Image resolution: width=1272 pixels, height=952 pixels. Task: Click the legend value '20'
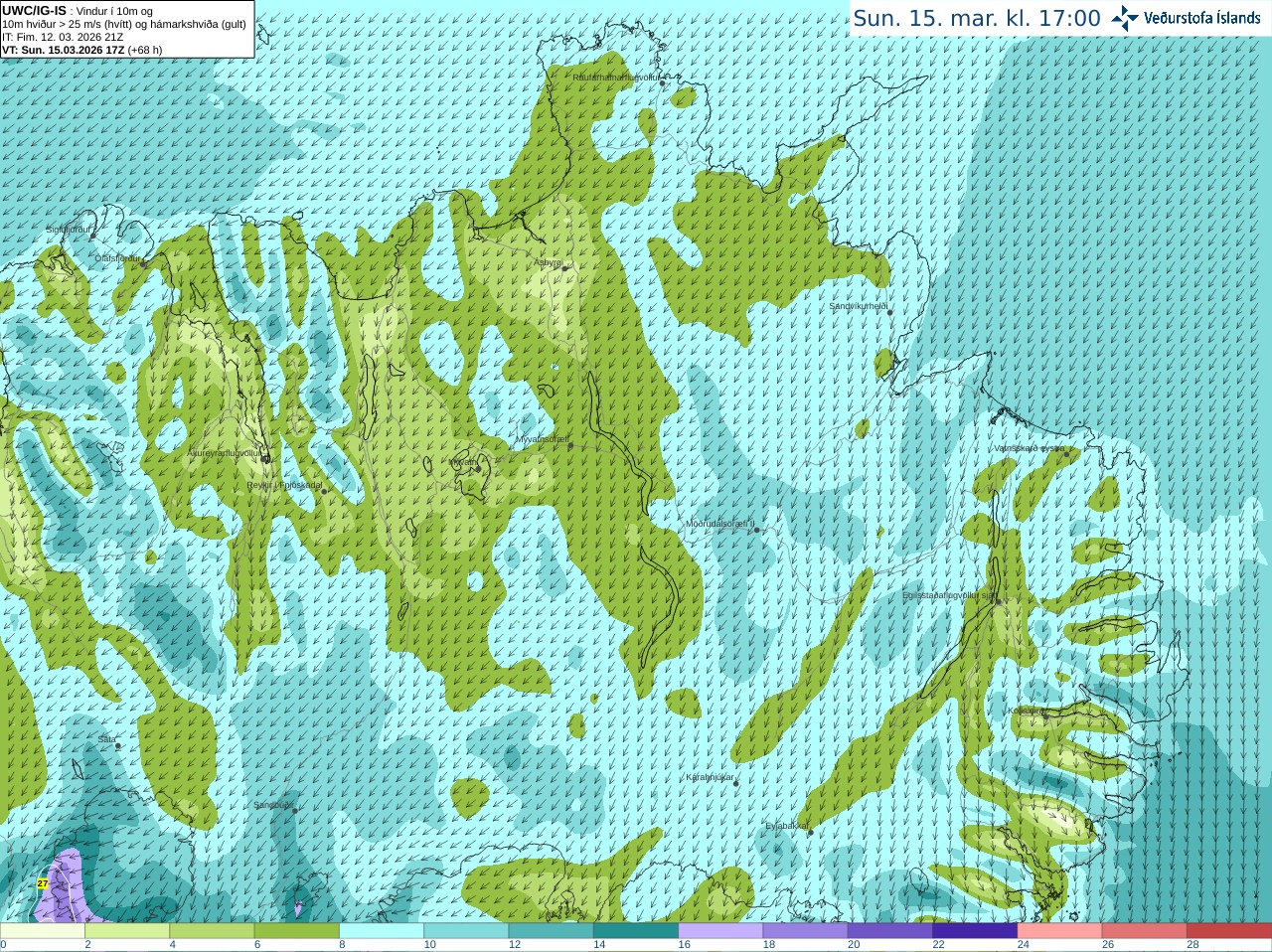[x=854, y=945]
